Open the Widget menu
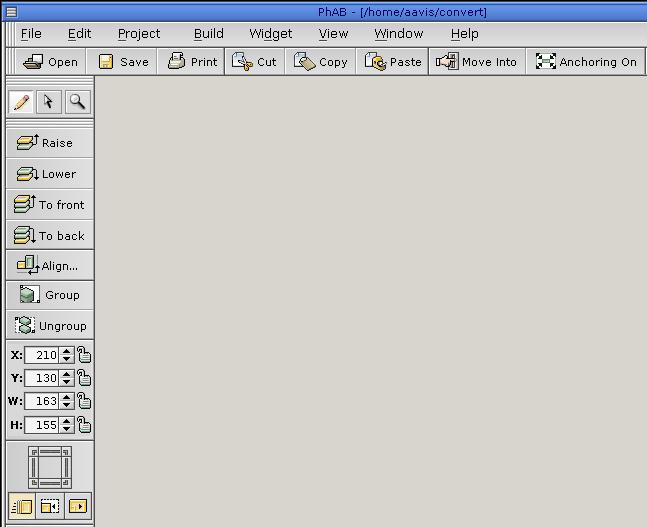This screenshot has width=647, height=527. 270,33
